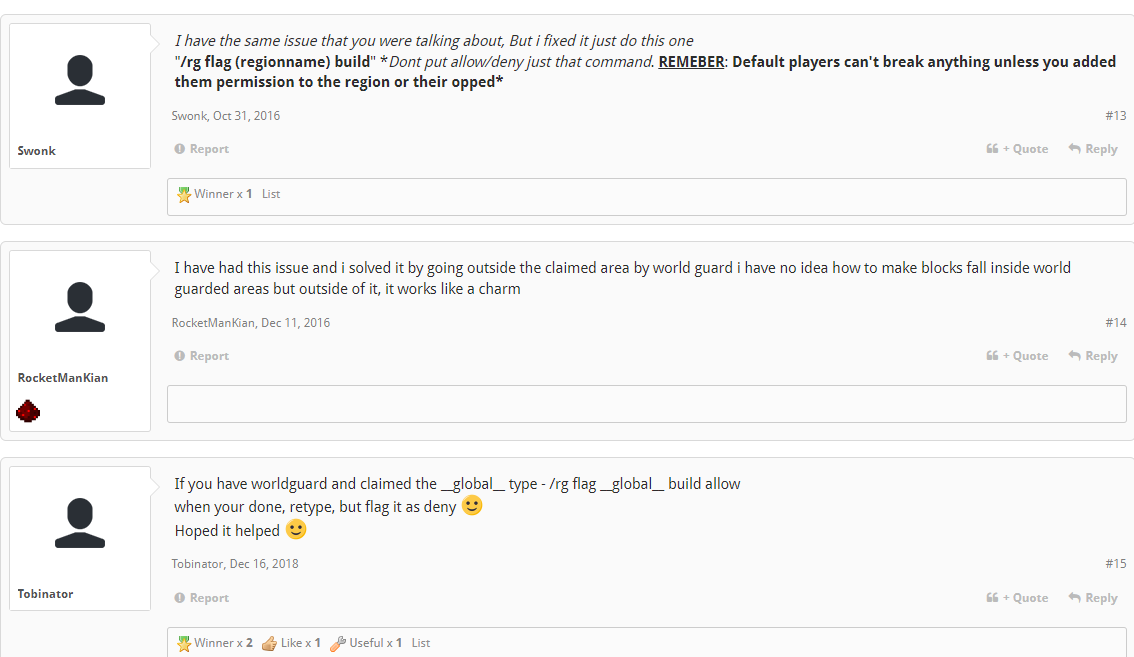This screenshot has height=657, width=1134.
Task: Click the Winner trophy icon on Tobinator's post
Action: pyautogui.click(x=184, y=643)
